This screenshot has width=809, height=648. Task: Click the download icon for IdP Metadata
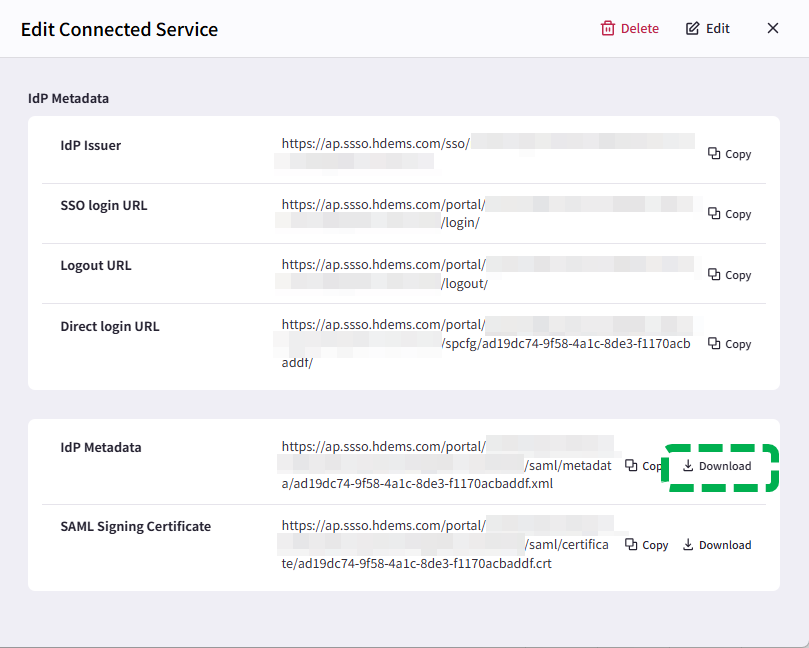pos(688,466)
